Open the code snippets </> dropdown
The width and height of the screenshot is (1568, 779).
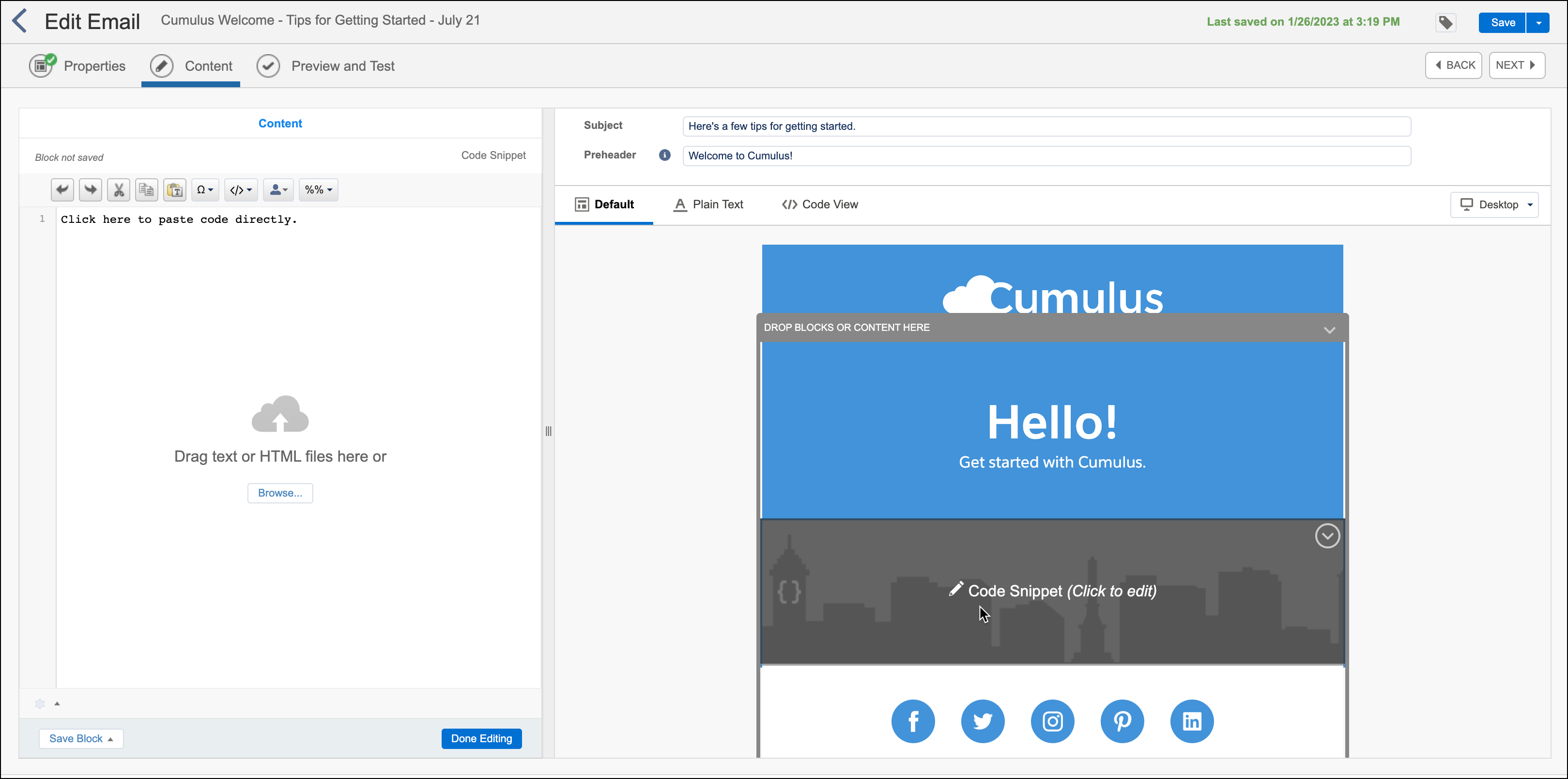(x=241, y=190)
